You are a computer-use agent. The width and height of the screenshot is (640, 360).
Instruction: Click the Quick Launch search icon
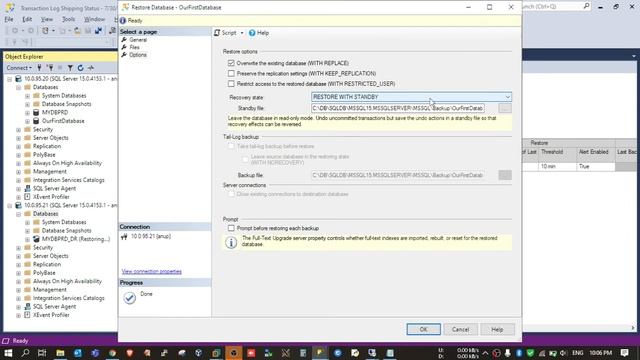[x=586, y=6]
